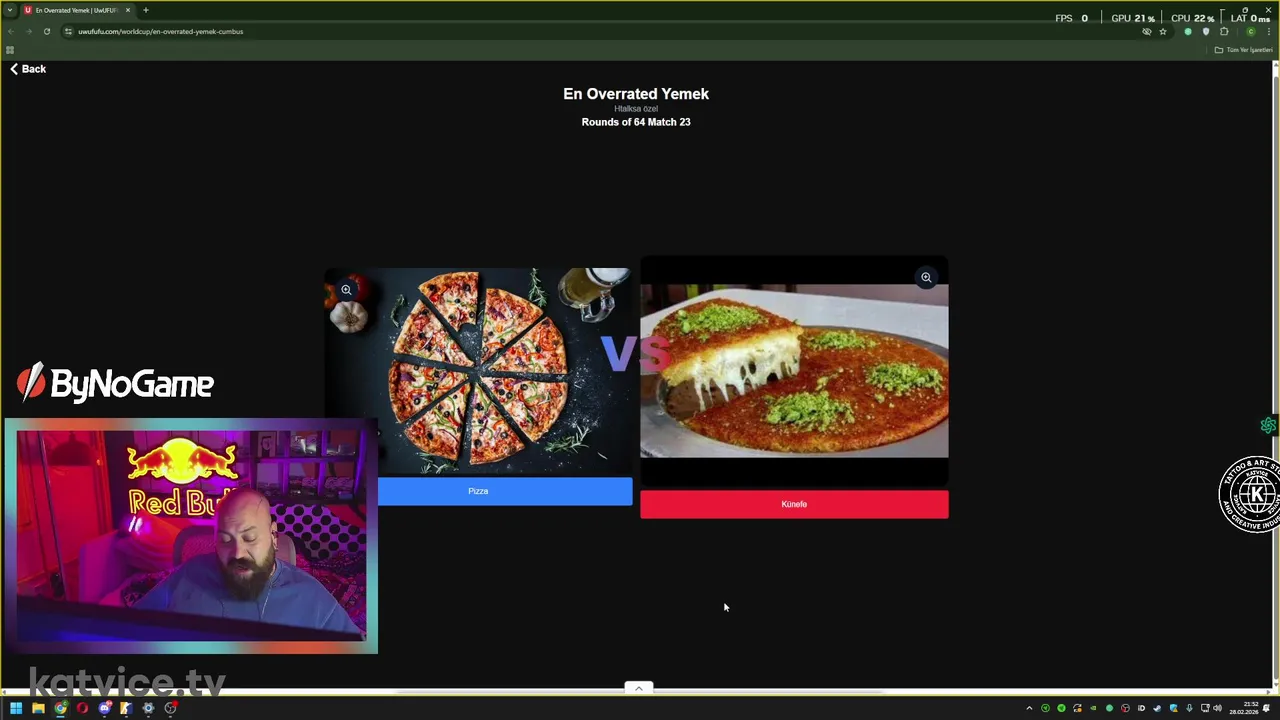Open volume control in system tray
Viewport: 1280px width, 720px height.
[1217, 708]
